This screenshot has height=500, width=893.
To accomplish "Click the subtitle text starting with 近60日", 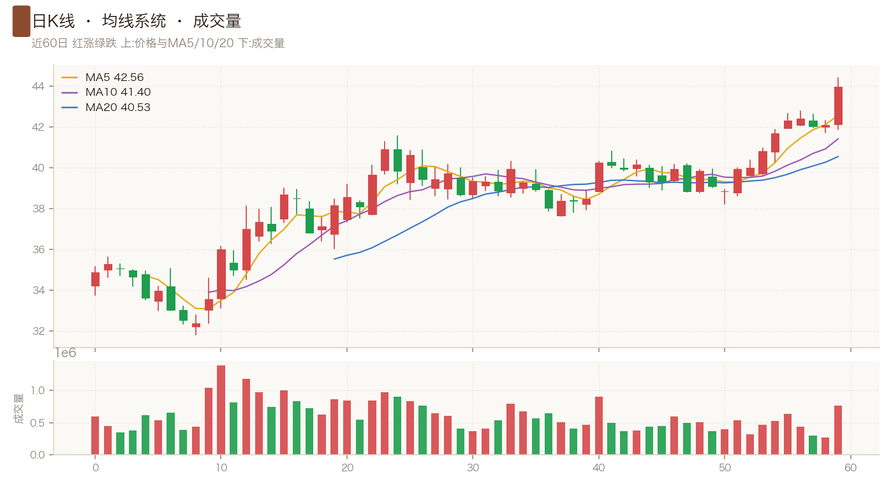I will click(158, 43).
